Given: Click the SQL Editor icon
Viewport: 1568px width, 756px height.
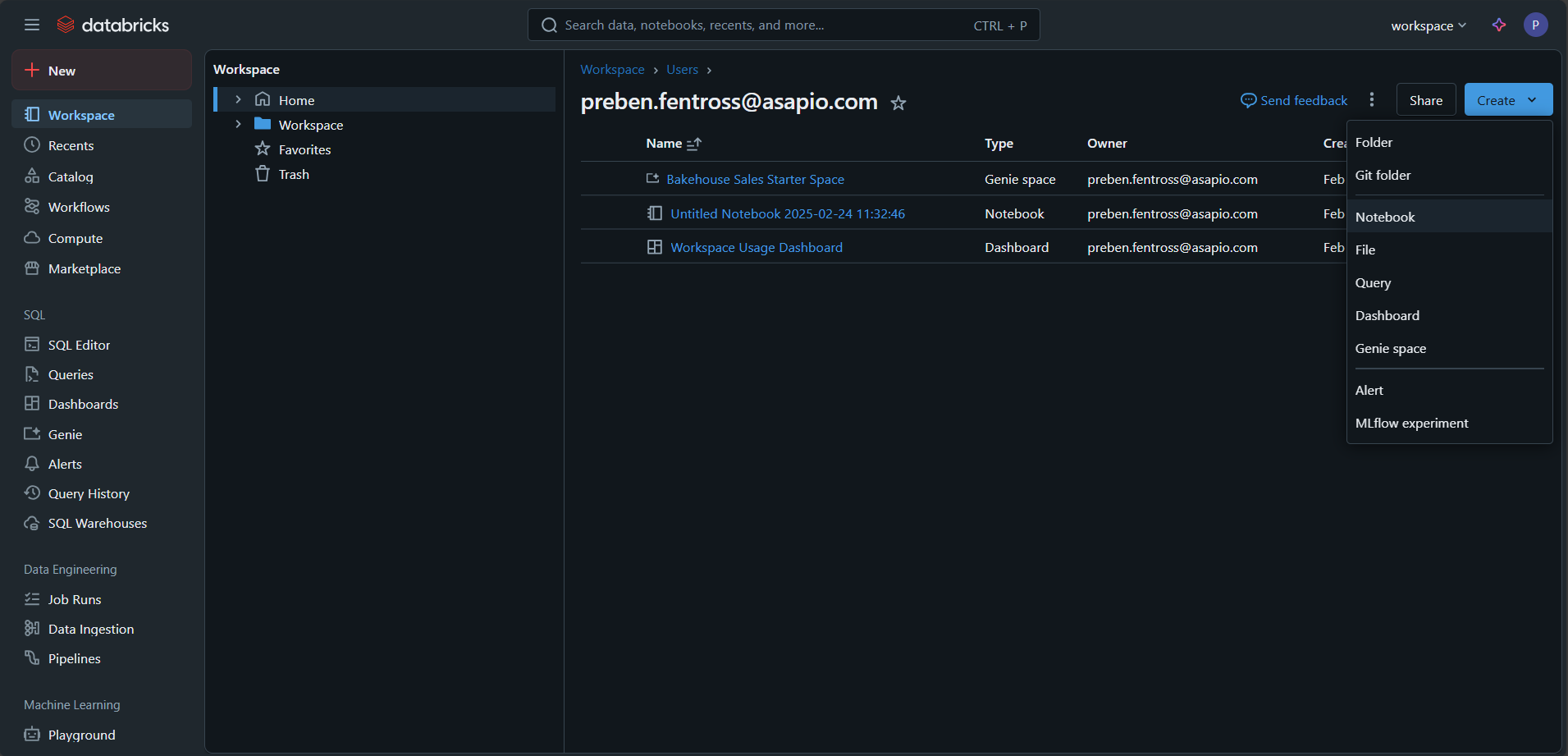Looking at the screenshot, I should click(x=32, y=344).
